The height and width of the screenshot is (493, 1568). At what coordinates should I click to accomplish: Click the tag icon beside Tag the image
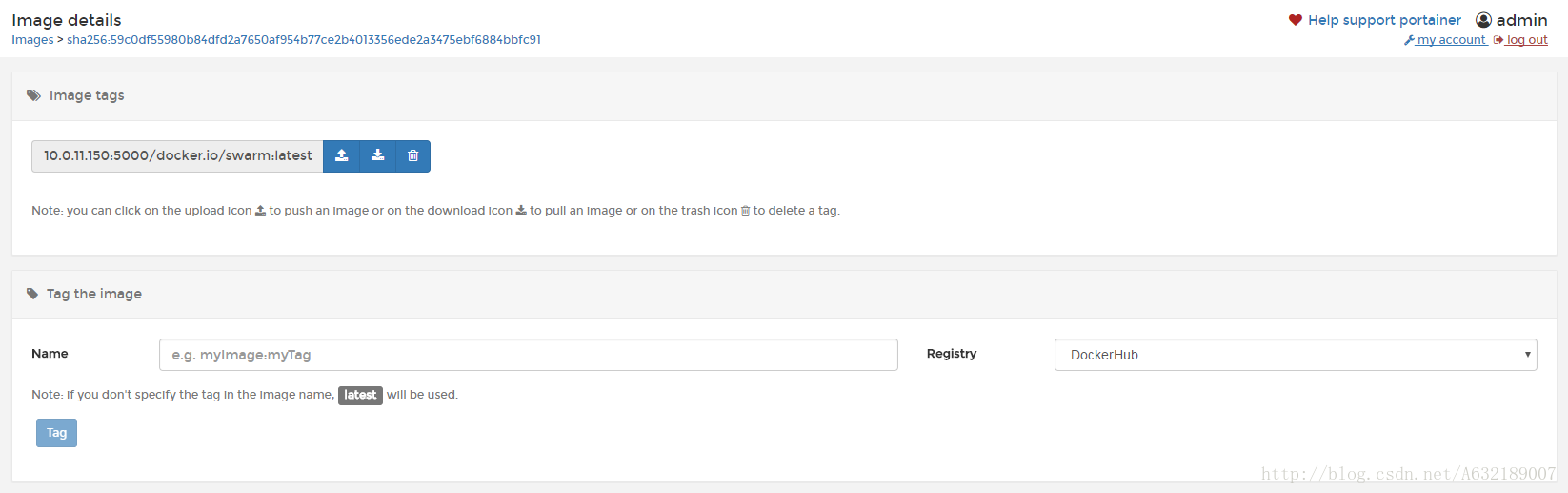(32, 294)
